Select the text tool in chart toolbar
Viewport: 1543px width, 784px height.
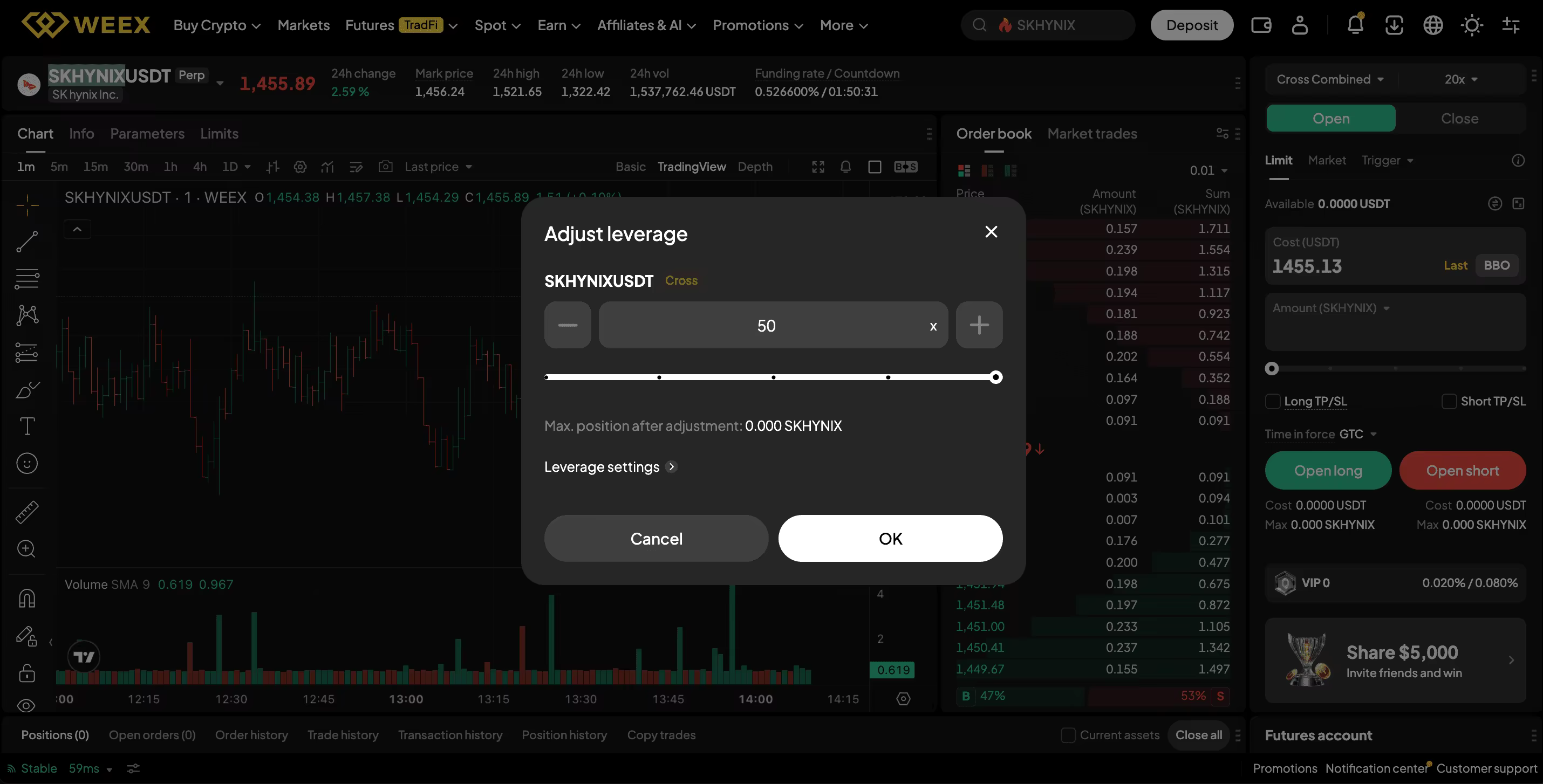click(27, 426)
